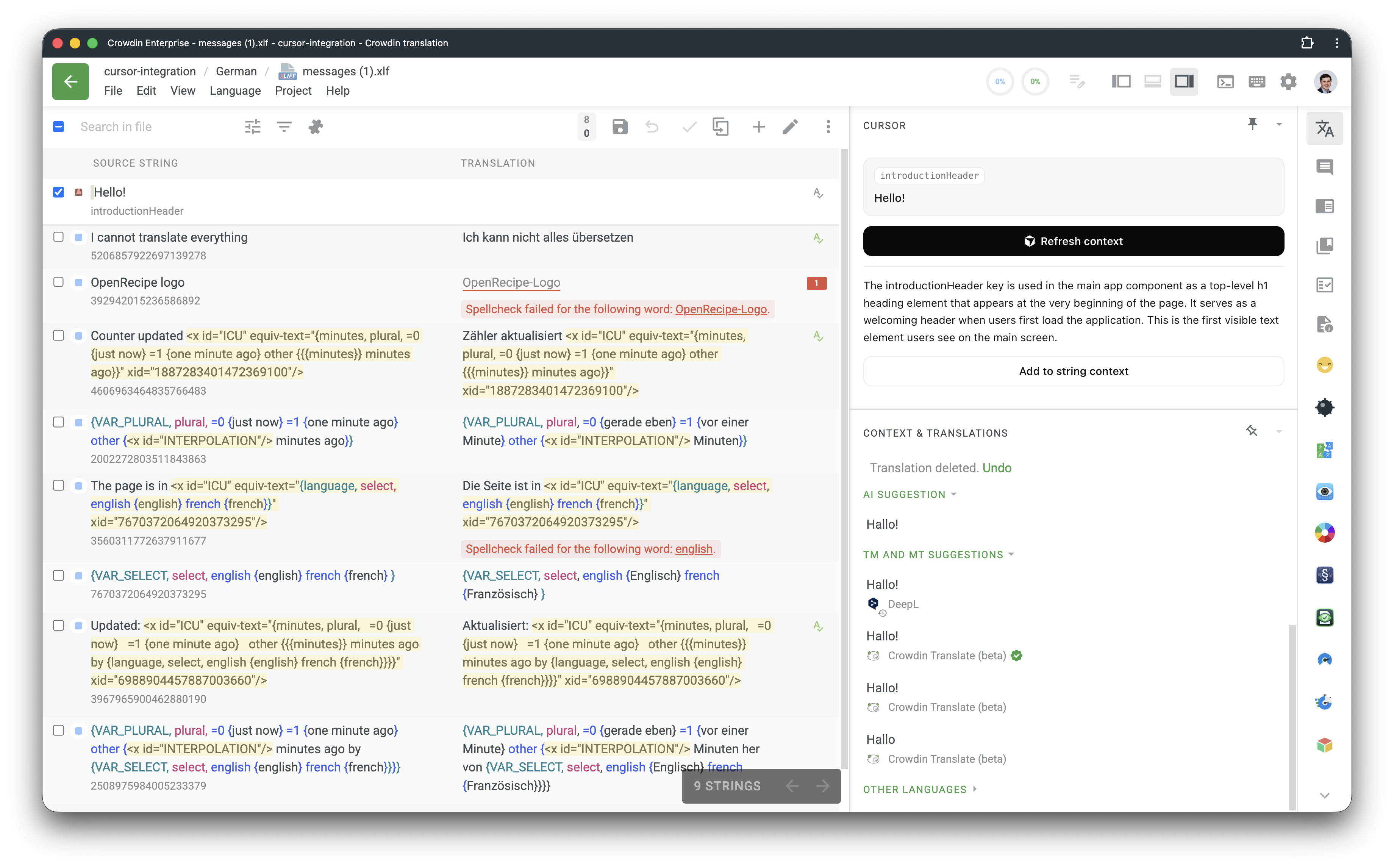Click the Search in file field

pyautogui.click(x=155, y=126)
